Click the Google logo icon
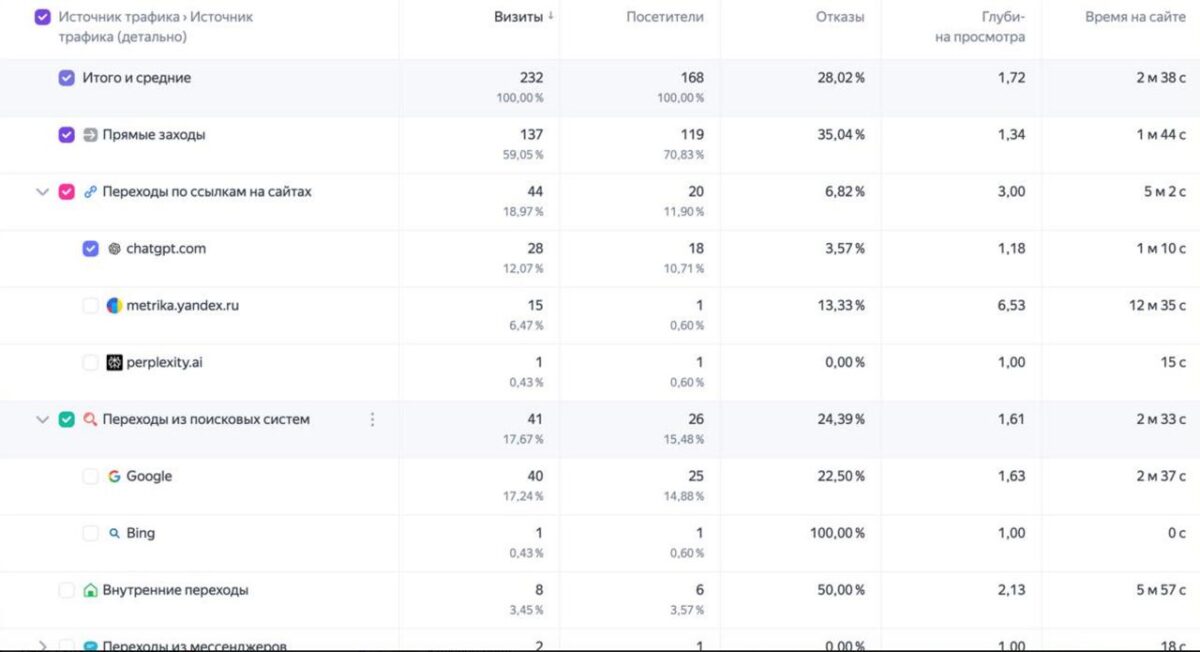This screenshot has height=652, width=1200. (x=114, y=477)
